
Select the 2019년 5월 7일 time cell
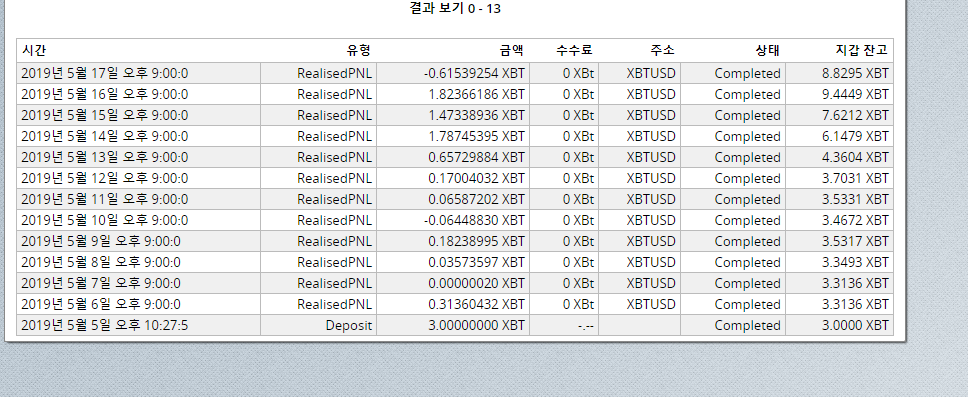(138, 283)
